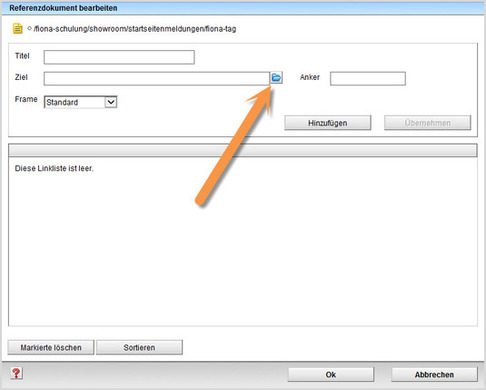This screenshot has height=390, width=486.
Task: Click into the Ziel input field
Action: [x=157, y=79]
